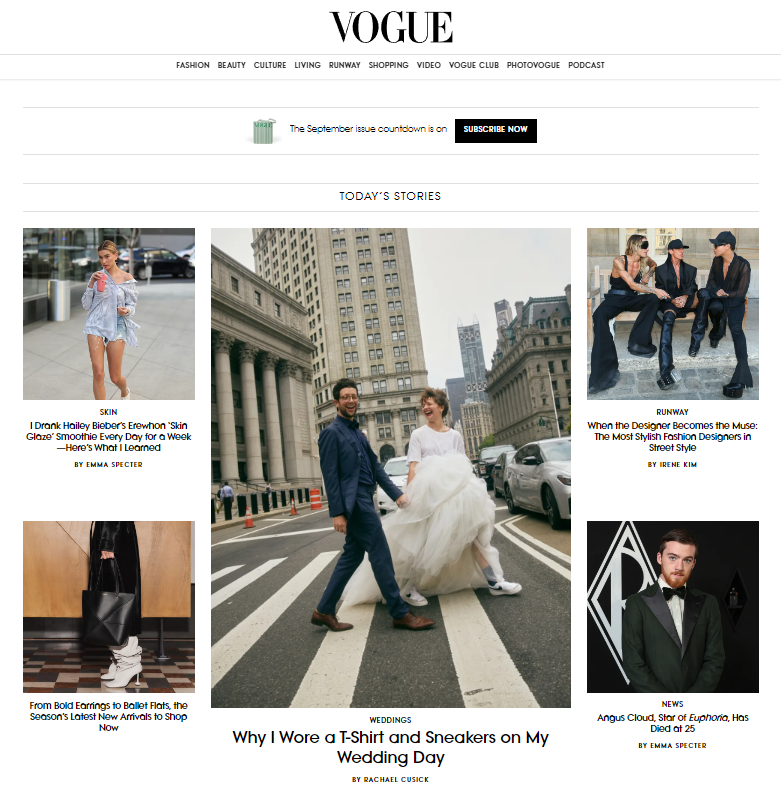Image resolution: width=781 pixels, height=800 pixels.
Task: Open the Fashion menu item
Action: coord(193,65)
